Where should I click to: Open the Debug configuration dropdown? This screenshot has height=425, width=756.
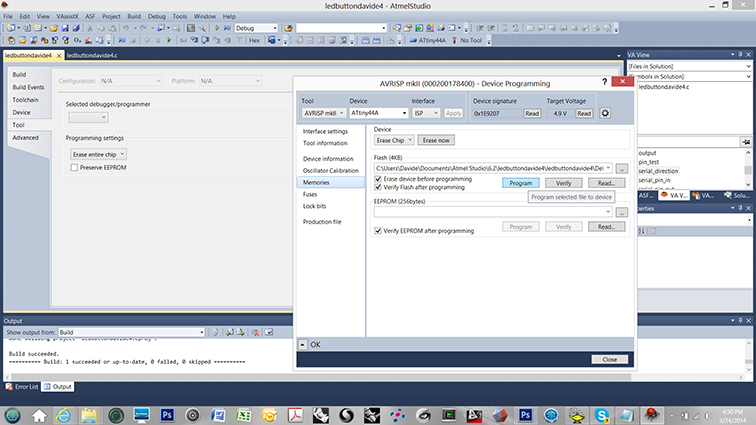coord(256,28)
